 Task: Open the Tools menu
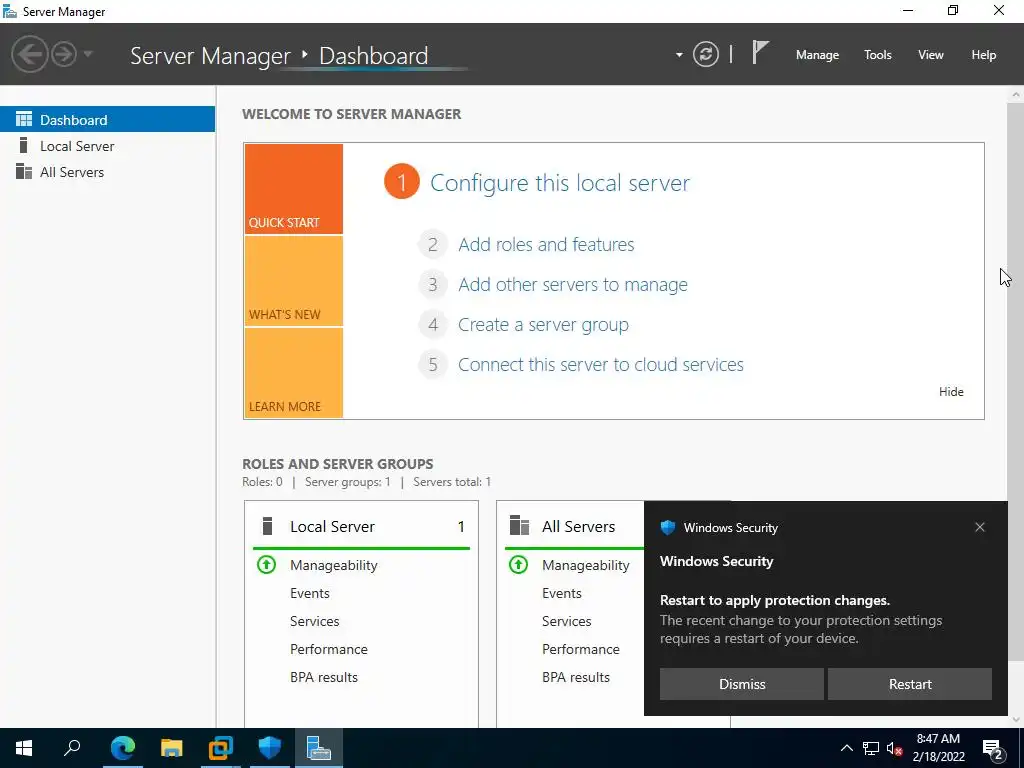click(x=877, y=55)
